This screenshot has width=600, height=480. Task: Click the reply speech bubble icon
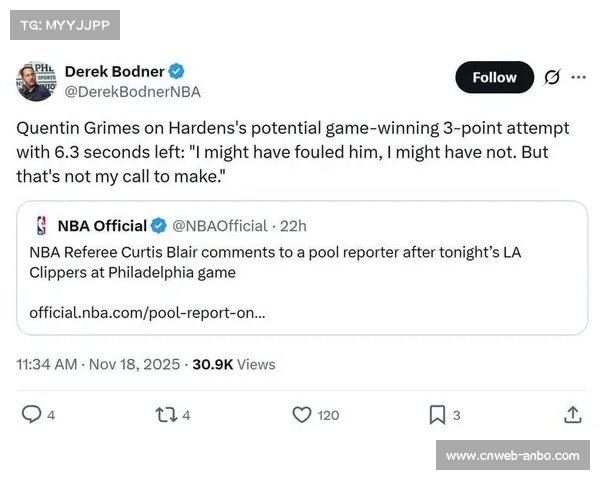pos(32,414)
